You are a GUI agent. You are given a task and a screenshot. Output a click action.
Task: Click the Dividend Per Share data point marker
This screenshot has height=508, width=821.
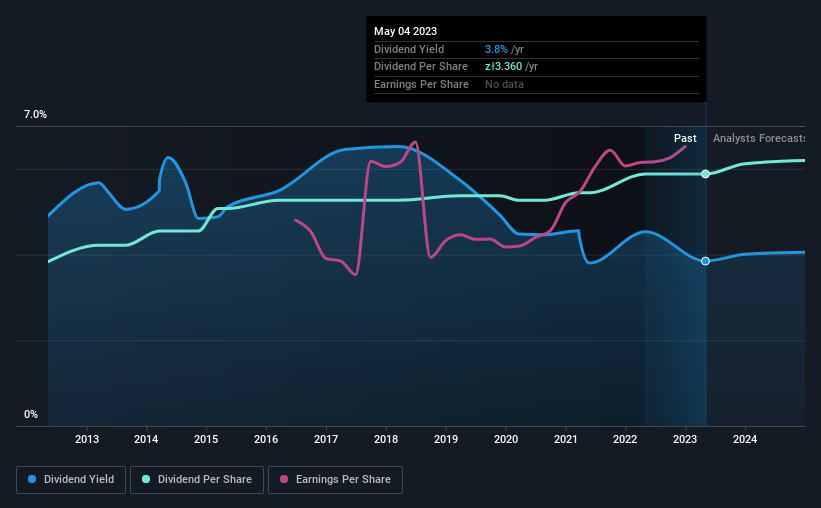pos(705,174)
